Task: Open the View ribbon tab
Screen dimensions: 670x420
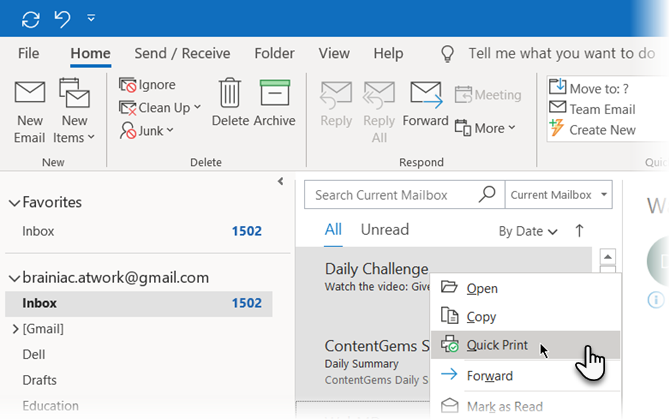Action: [334, 53]
